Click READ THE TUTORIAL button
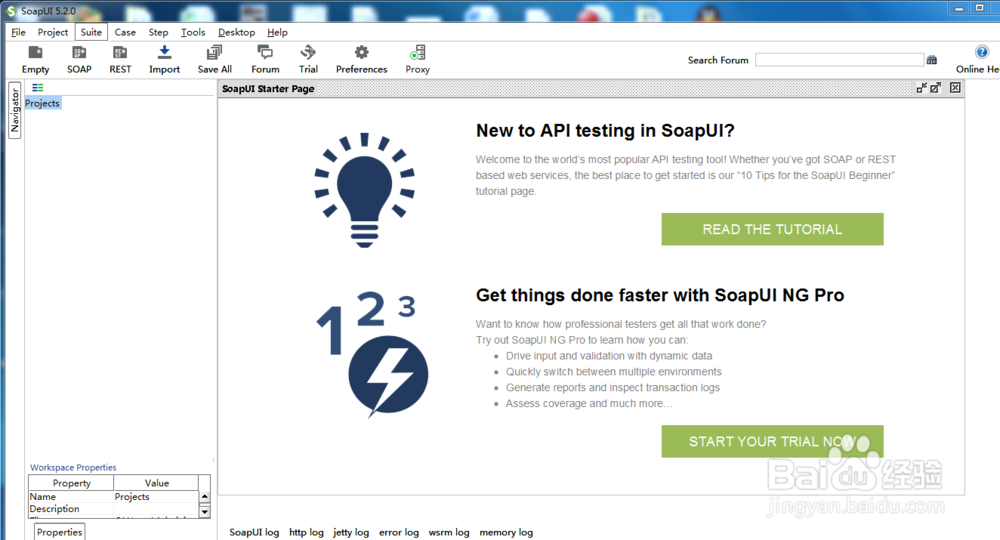Screen dimensions: 1000x540 772,229
